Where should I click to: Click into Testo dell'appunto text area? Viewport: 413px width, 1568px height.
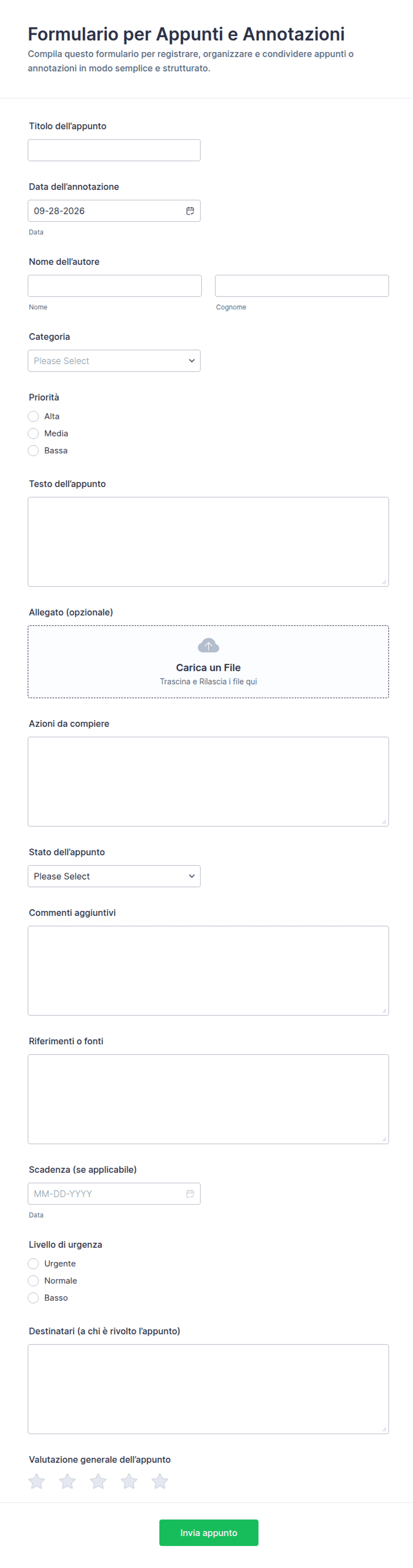(208, 542)
